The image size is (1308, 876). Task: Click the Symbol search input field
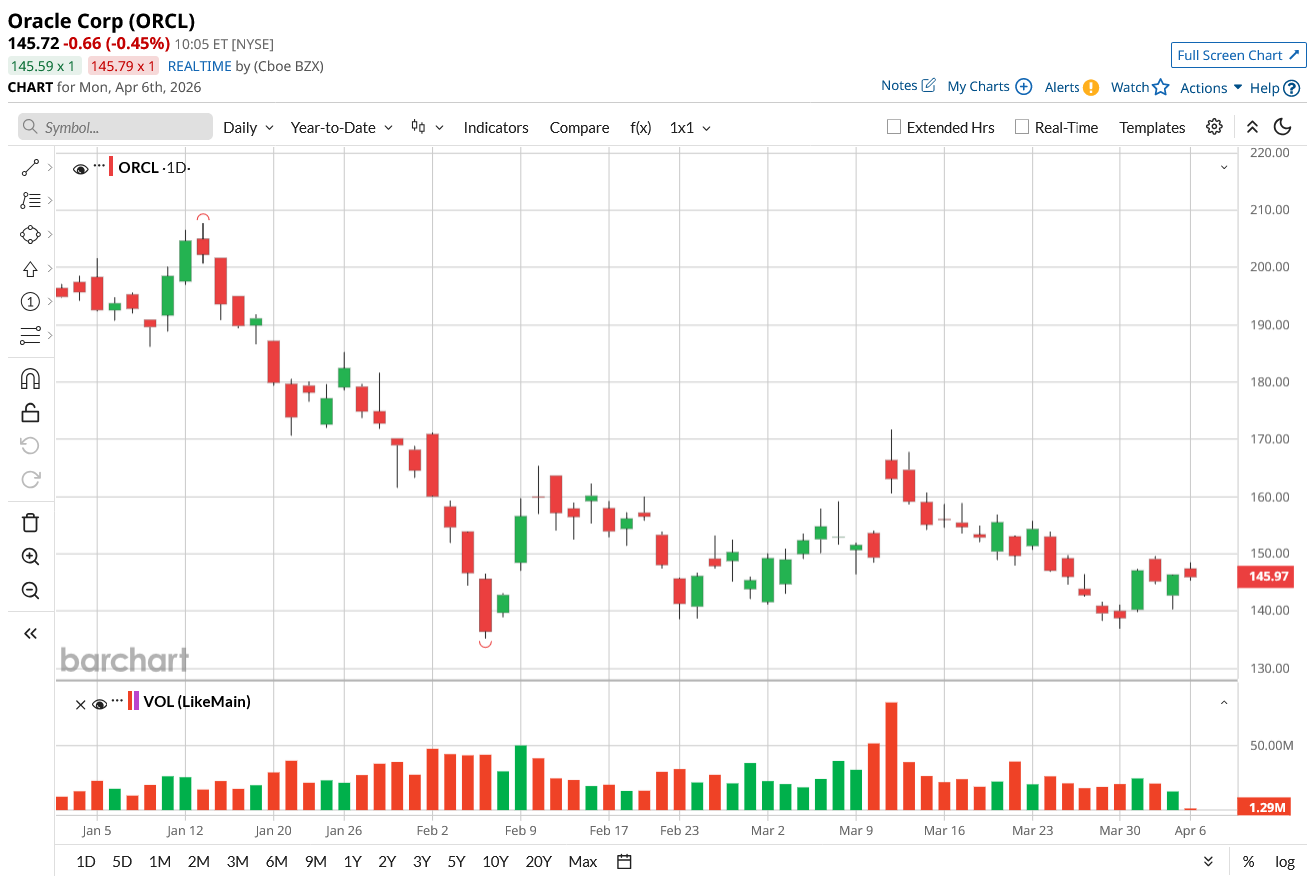click(x=116, y=127)
